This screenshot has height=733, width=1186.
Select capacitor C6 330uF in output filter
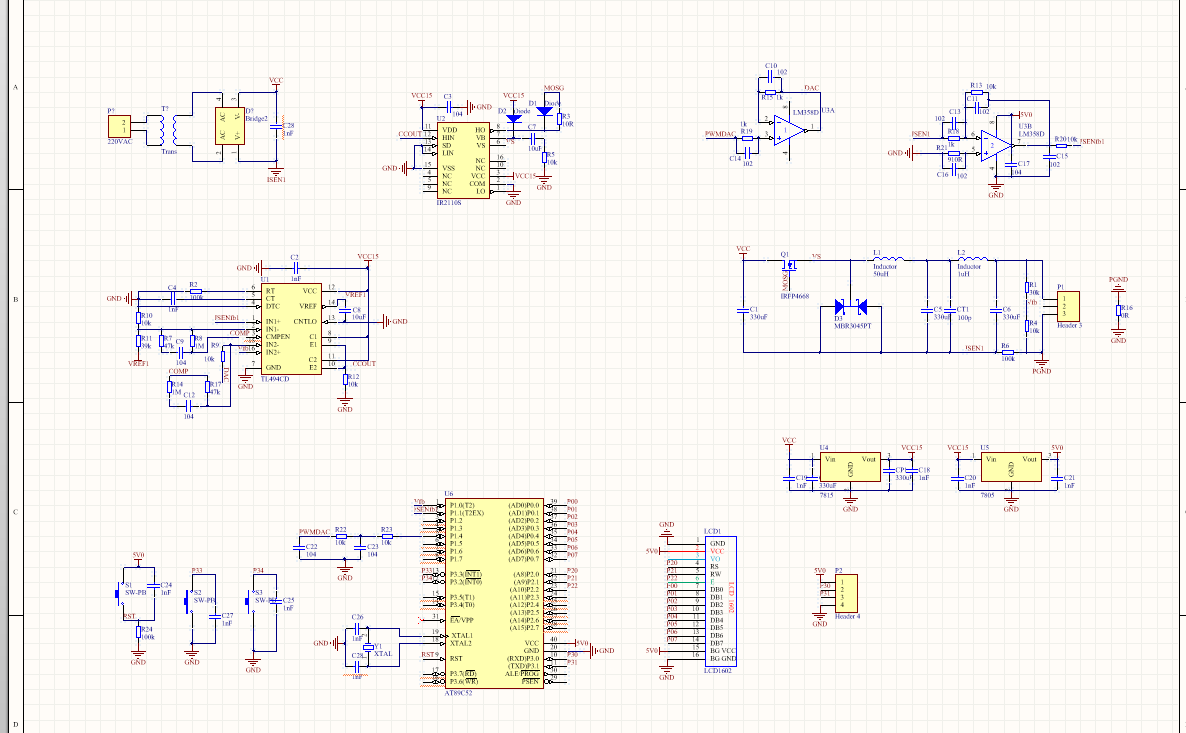click(x=996, y=310)
